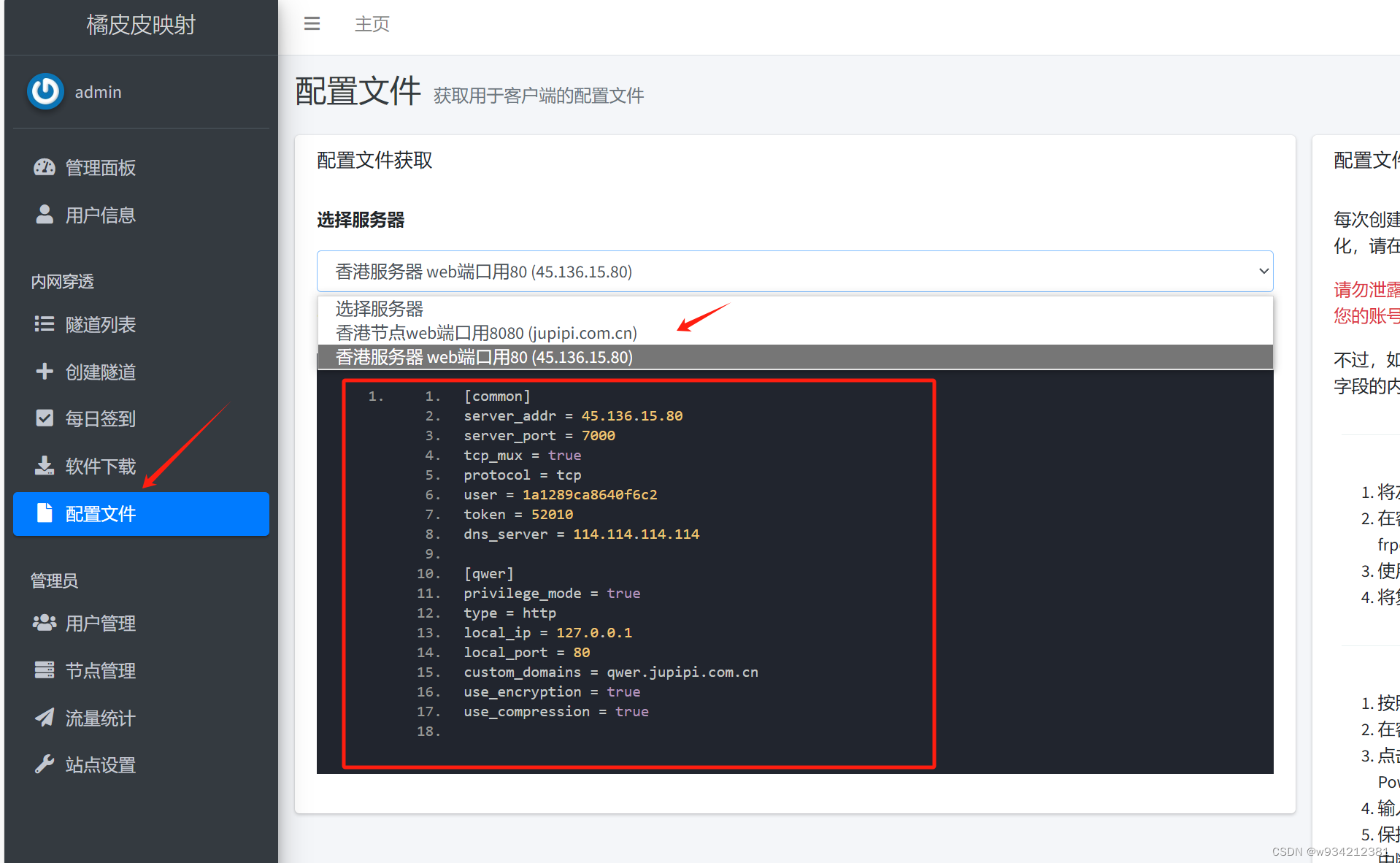Click the tcp_mux = true line
The width and height of the screenshot is (1400, 863).
[x=523, y=455]
